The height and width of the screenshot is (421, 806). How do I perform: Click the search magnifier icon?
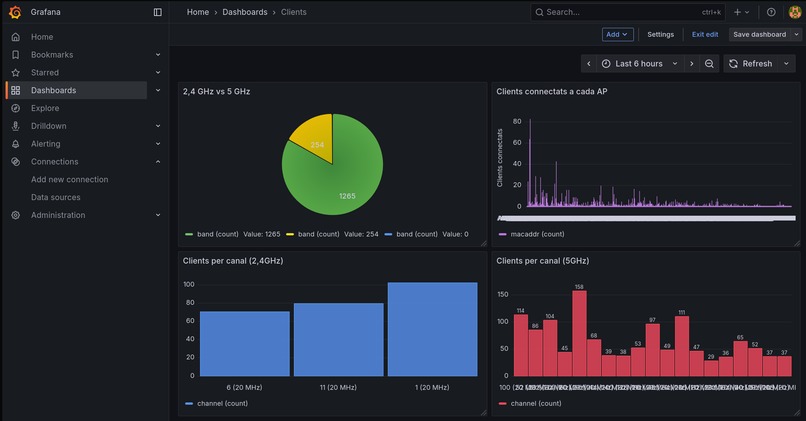tap(539, 12)
